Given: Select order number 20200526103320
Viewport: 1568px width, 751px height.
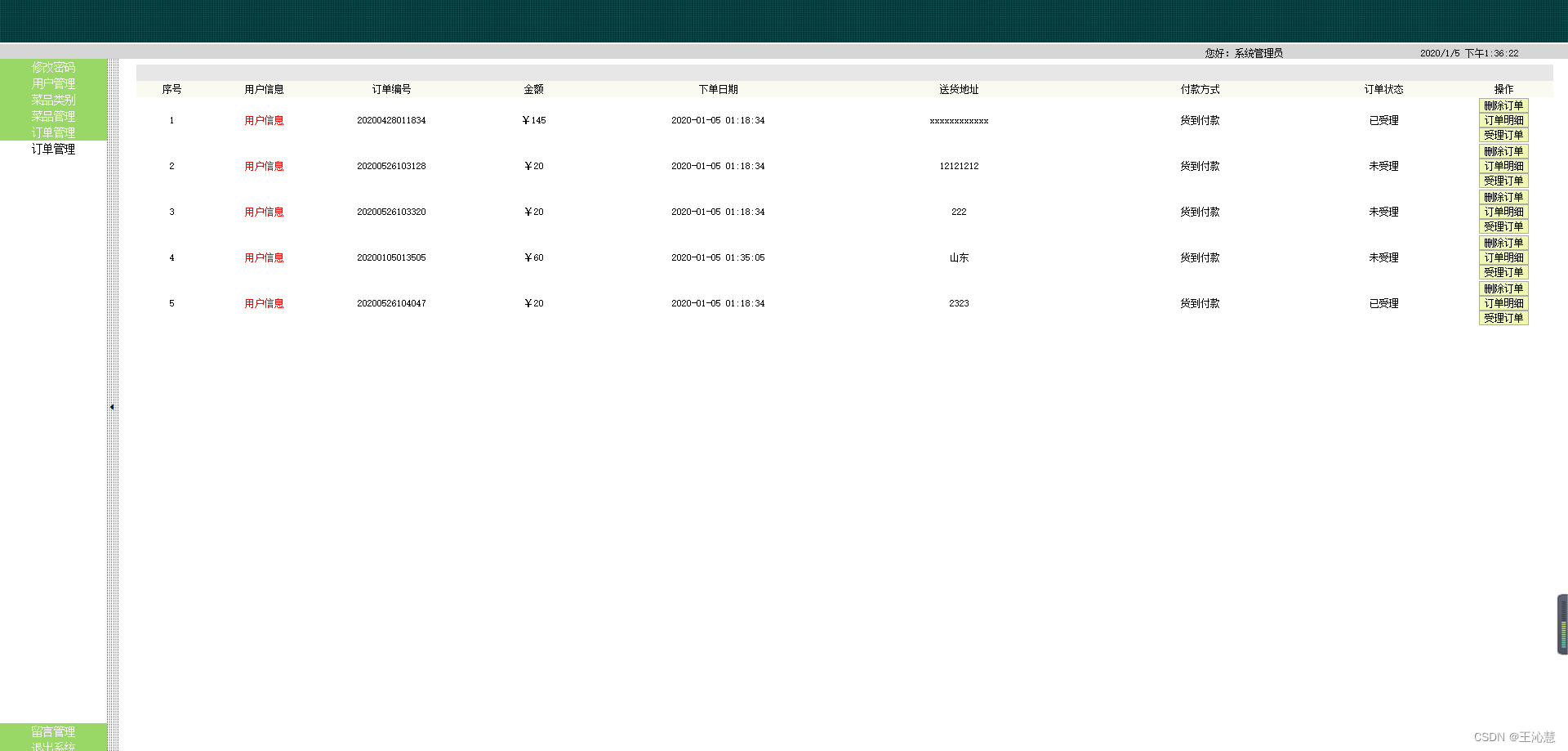Looking at the screenshot, I should [x=391, y=212].
